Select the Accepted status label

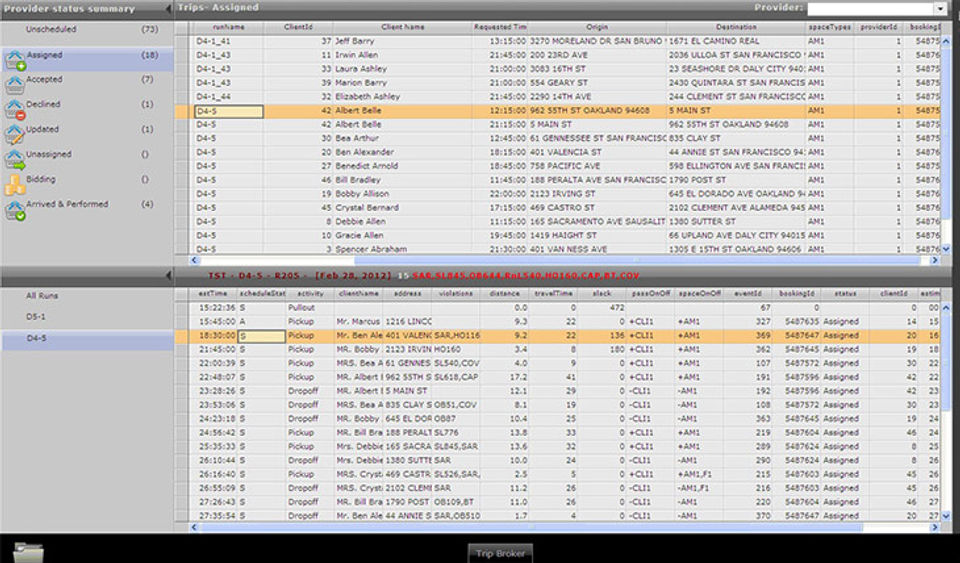point(44,80)
